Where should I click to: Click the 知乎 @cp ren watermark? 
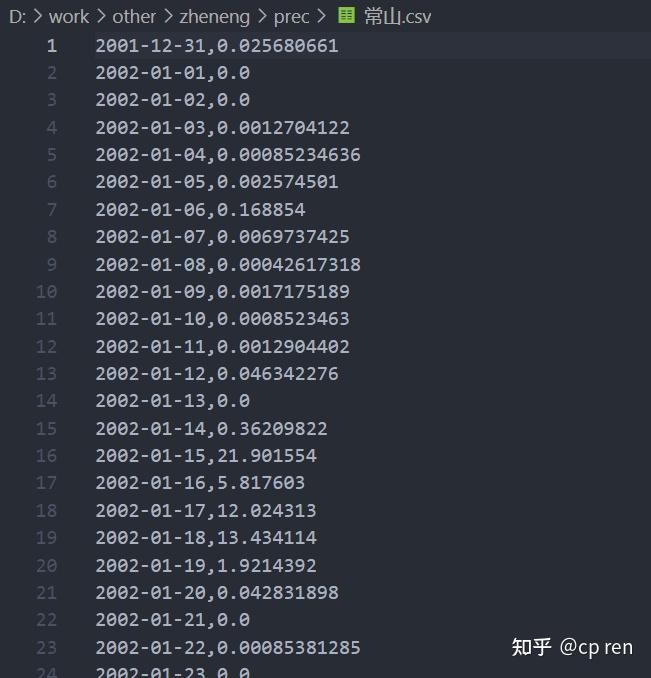[572, 647]
